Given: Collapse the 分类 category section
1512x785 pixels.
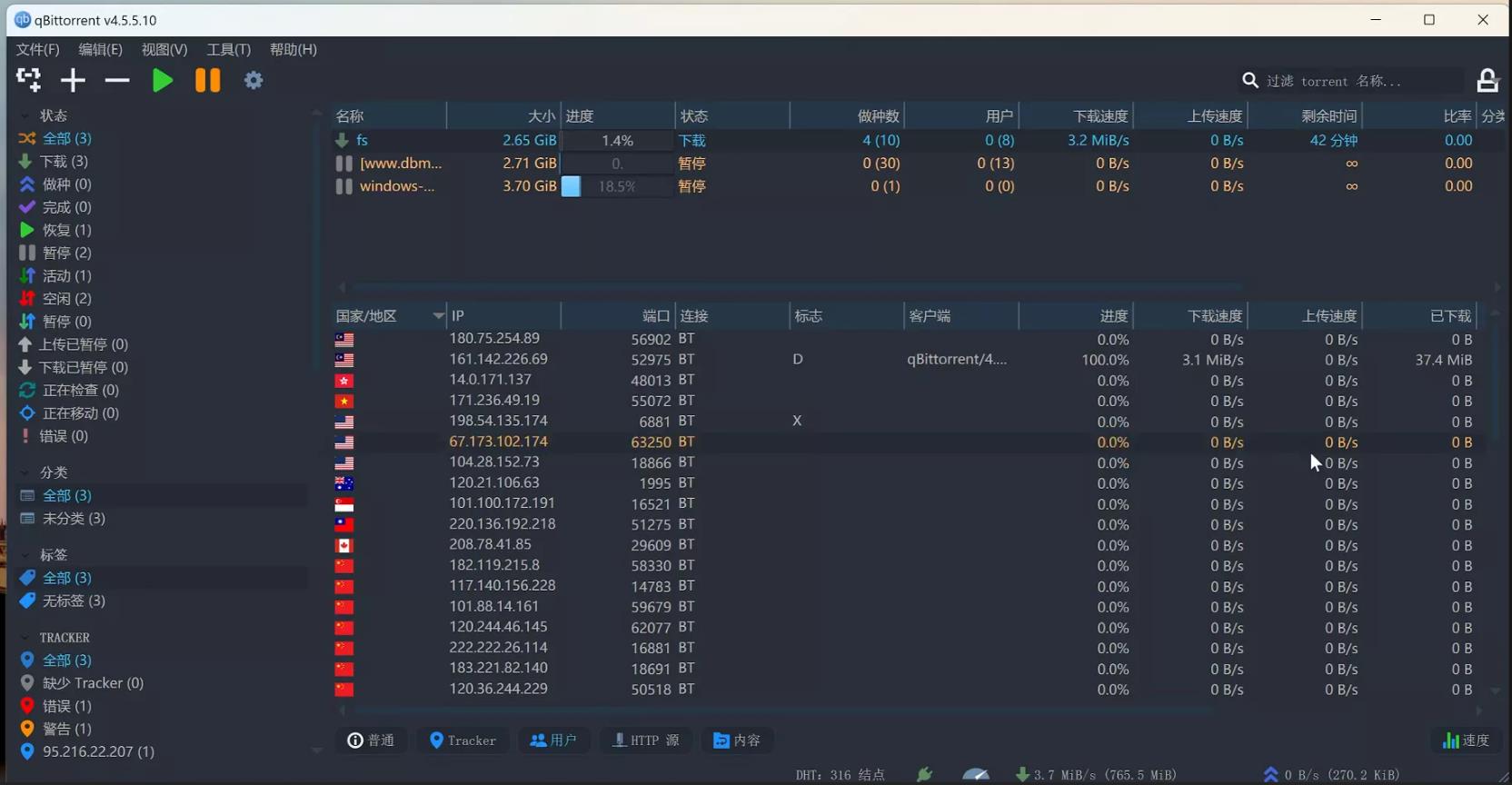Looking at the screenshot, I should pyautogui.click(x=25, y=473).
